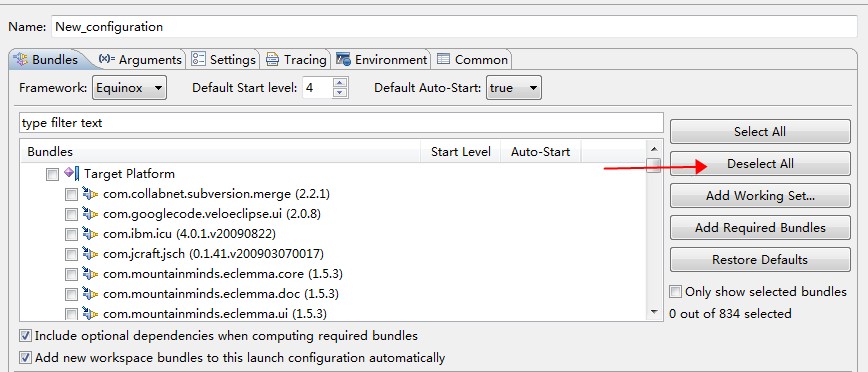The image size is (868, 372).
Task: Click the Name field New_configuration
Action: pyautogui.click(x=454, y=27)
